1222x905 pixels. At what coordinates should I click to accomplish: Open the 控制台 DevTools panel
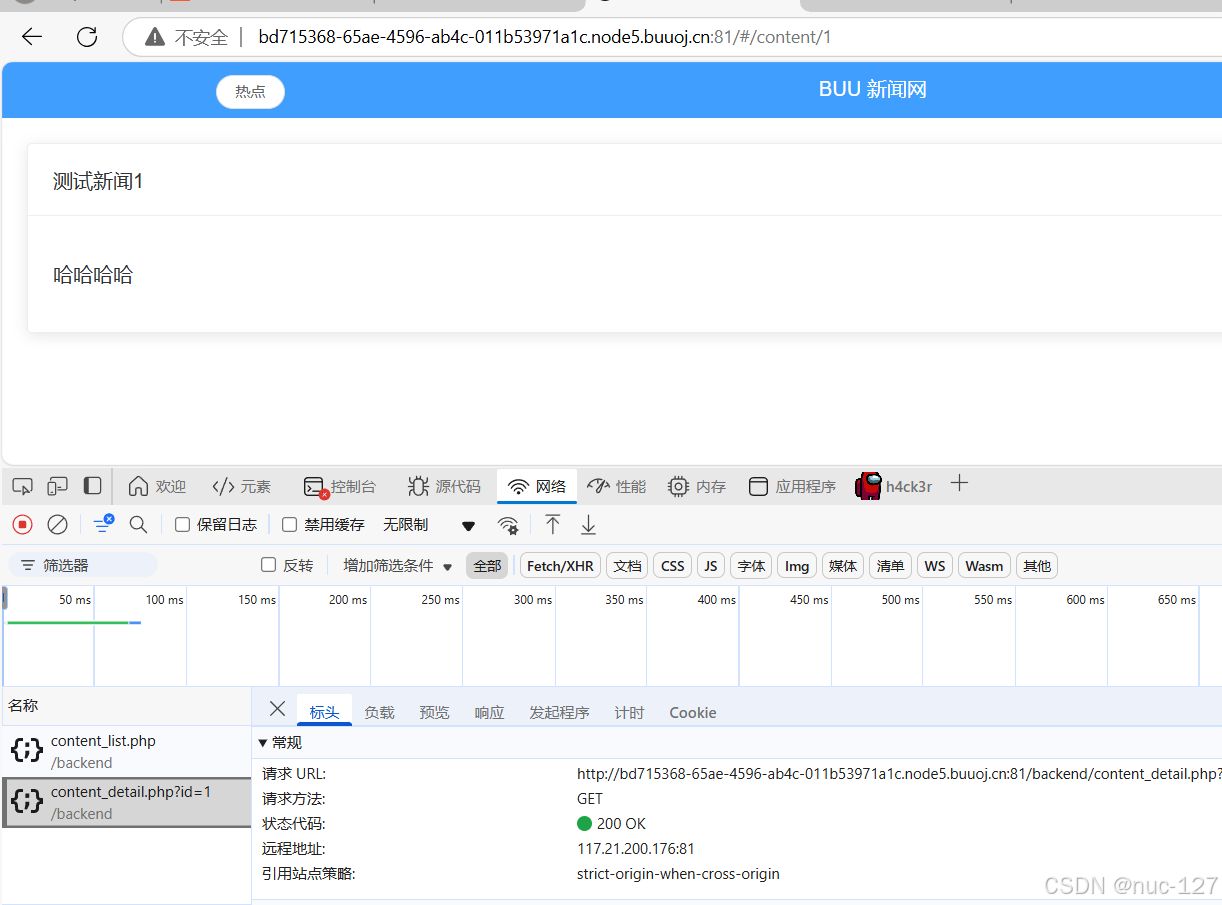pyautogui.click(x=340, y=486)
